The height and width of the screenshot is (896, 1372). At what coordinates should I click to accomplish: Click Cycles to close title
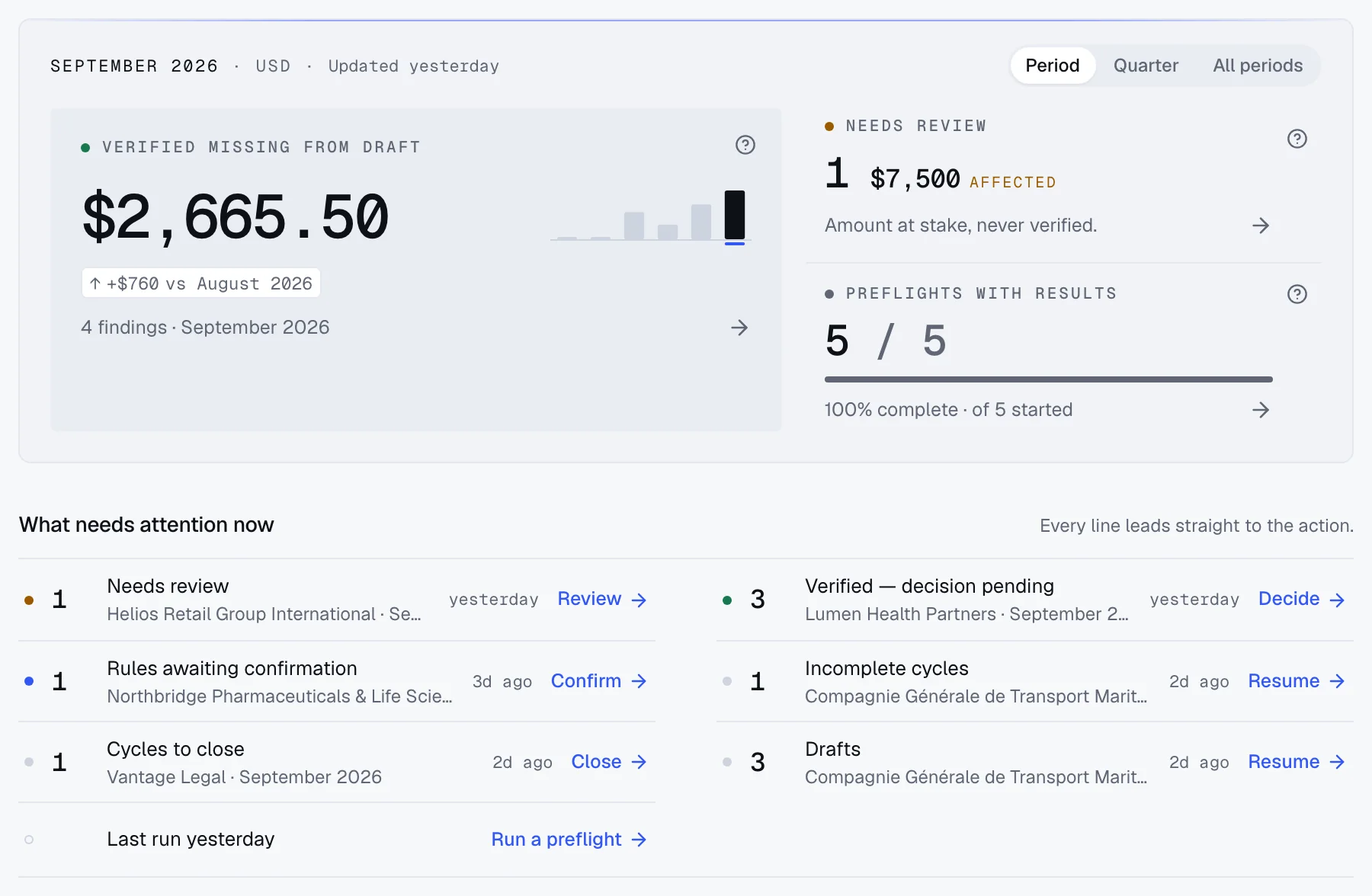pos(175,749)
